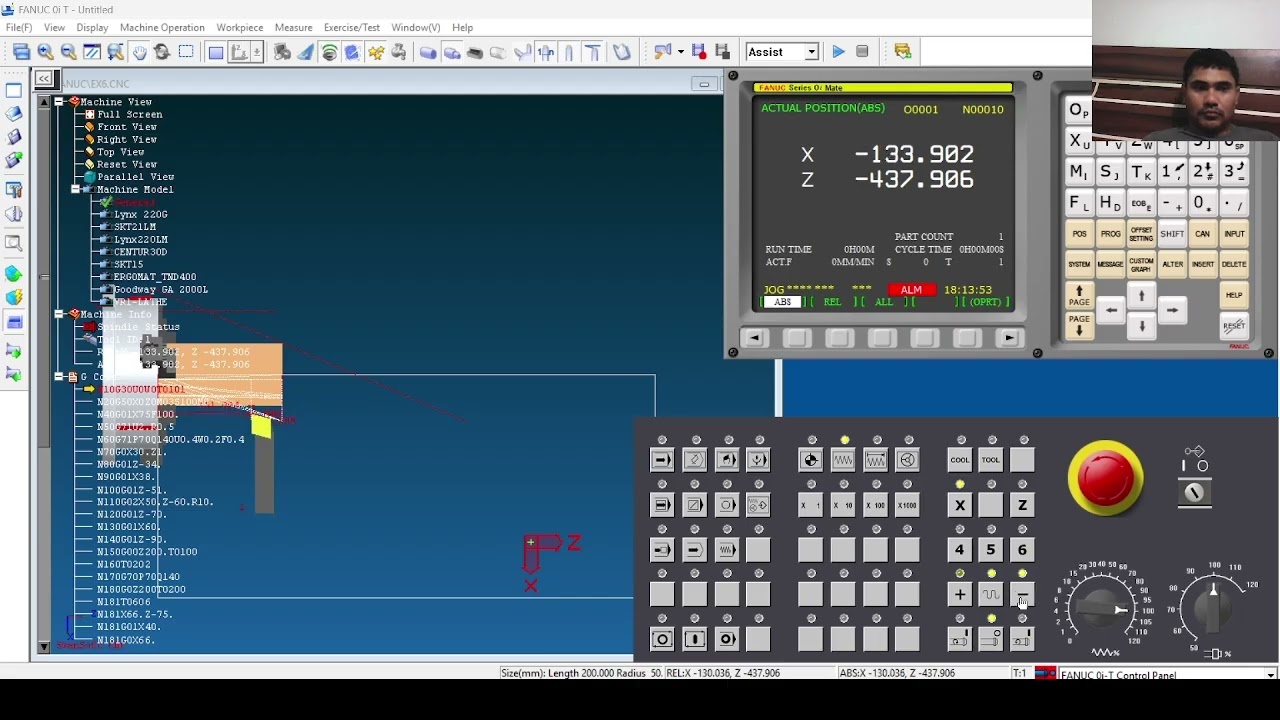The width and height of the screenshot is (1280, 720).
Task: Select the X 10 increment button
Action: tap(843, 505)
